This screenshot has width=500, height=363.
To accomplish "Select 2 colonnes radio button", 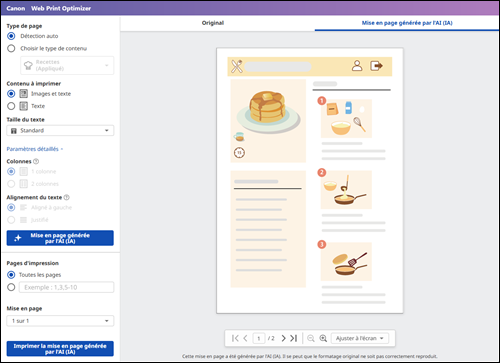I will pos(11,184).
